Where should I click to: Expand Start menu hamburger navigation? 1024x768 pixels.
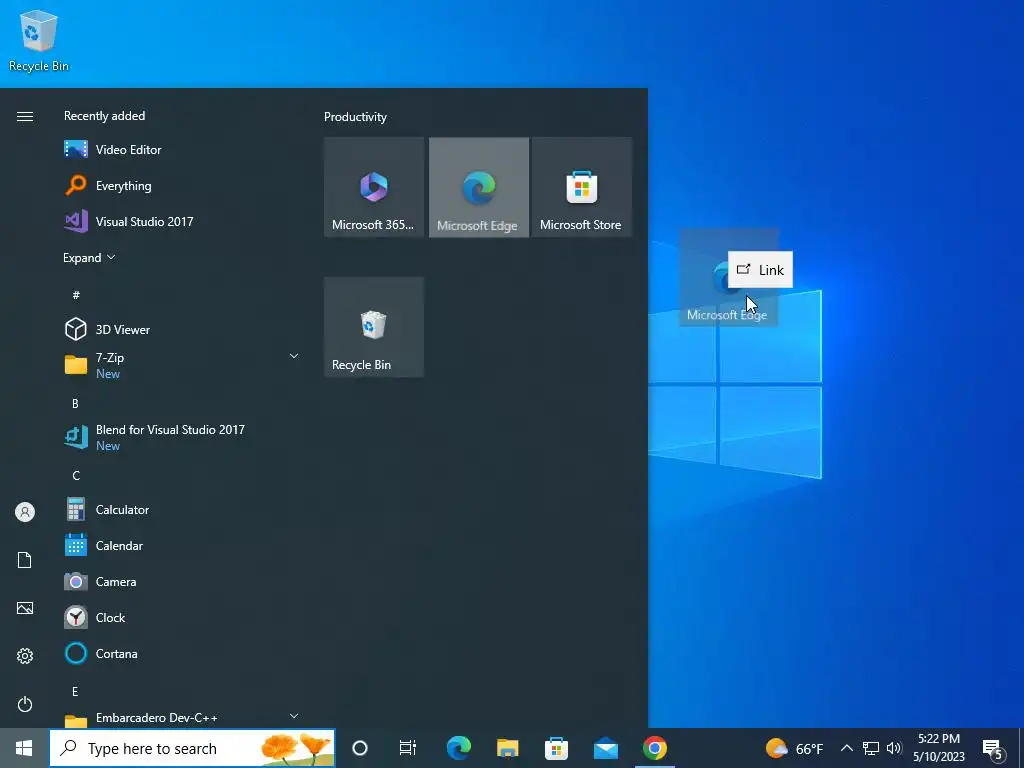pyautogui.click(x=25, y=116)
